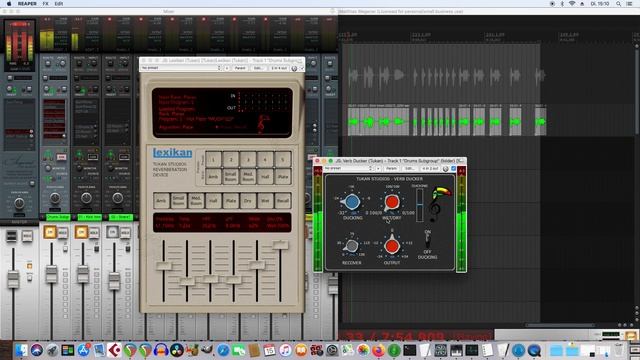The width and height of the screenshot is (640, 360).
Task: Open the Apple menu
Action: (x=9, y=4)
